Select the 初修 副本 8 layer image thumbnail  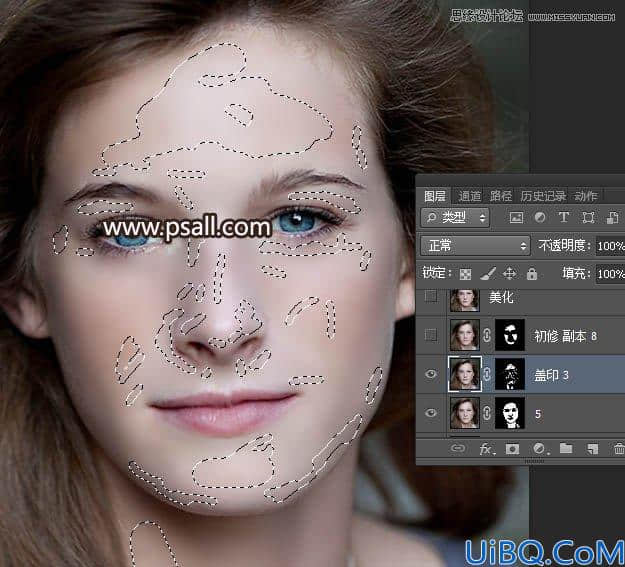click(x=464, y=335)
